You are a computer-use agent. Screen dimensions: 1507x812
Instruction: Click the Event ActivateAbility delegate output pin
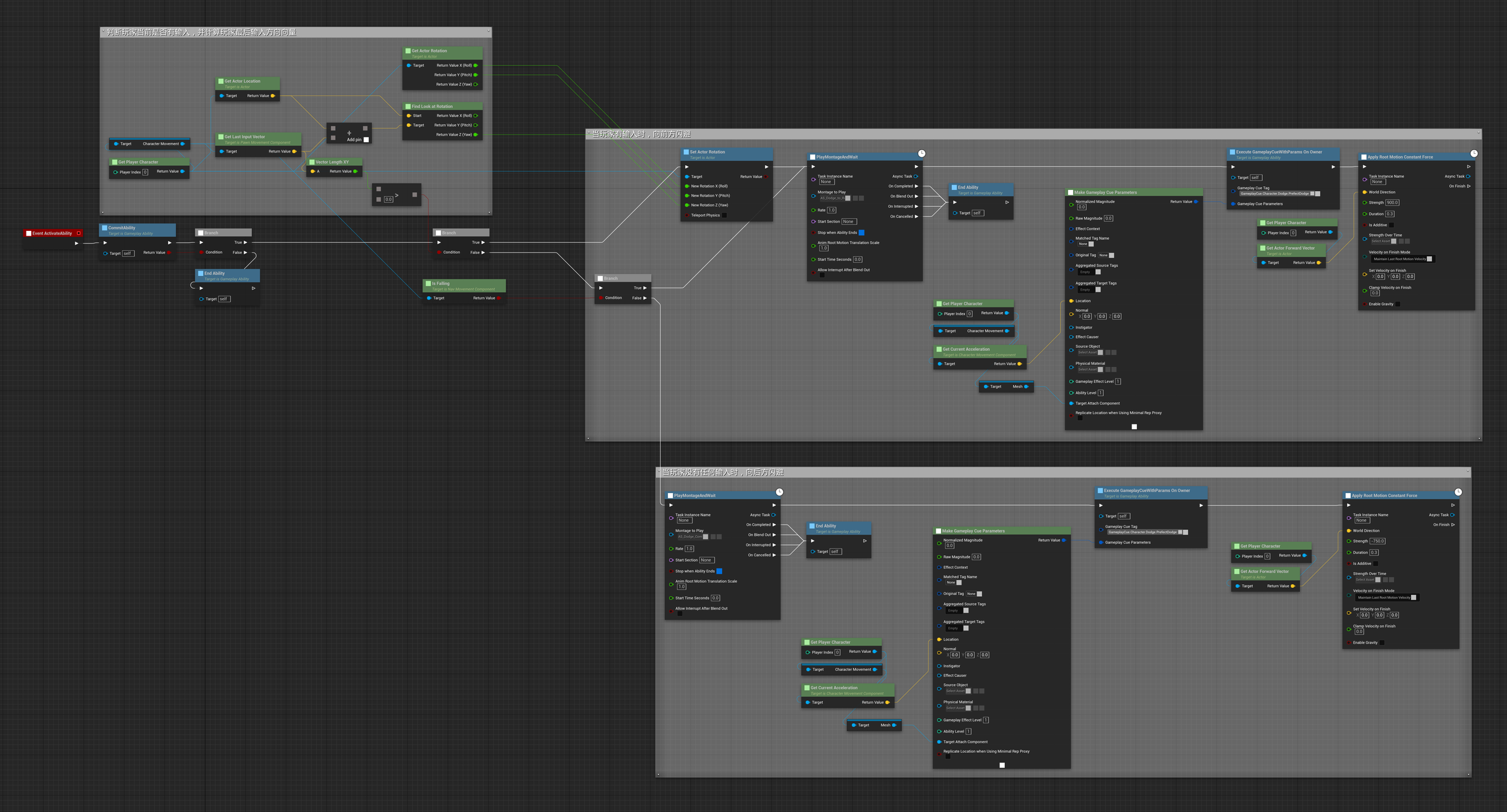[78, 233]
